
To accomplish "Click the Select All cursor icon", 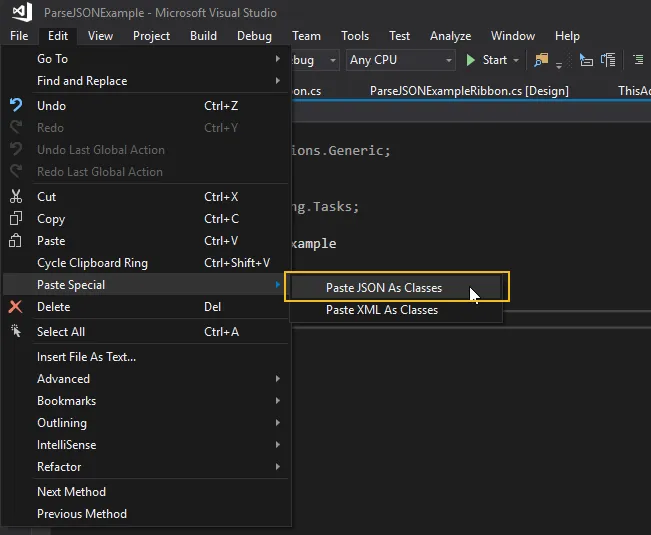I will click(16, 331).
